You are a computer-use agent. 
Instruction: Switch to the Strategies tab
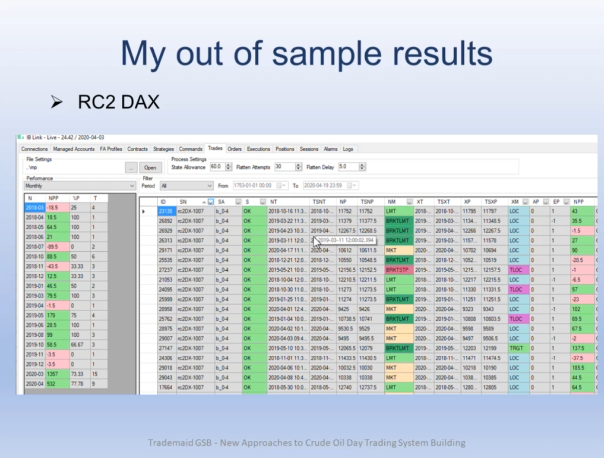(x=164, y=148)
